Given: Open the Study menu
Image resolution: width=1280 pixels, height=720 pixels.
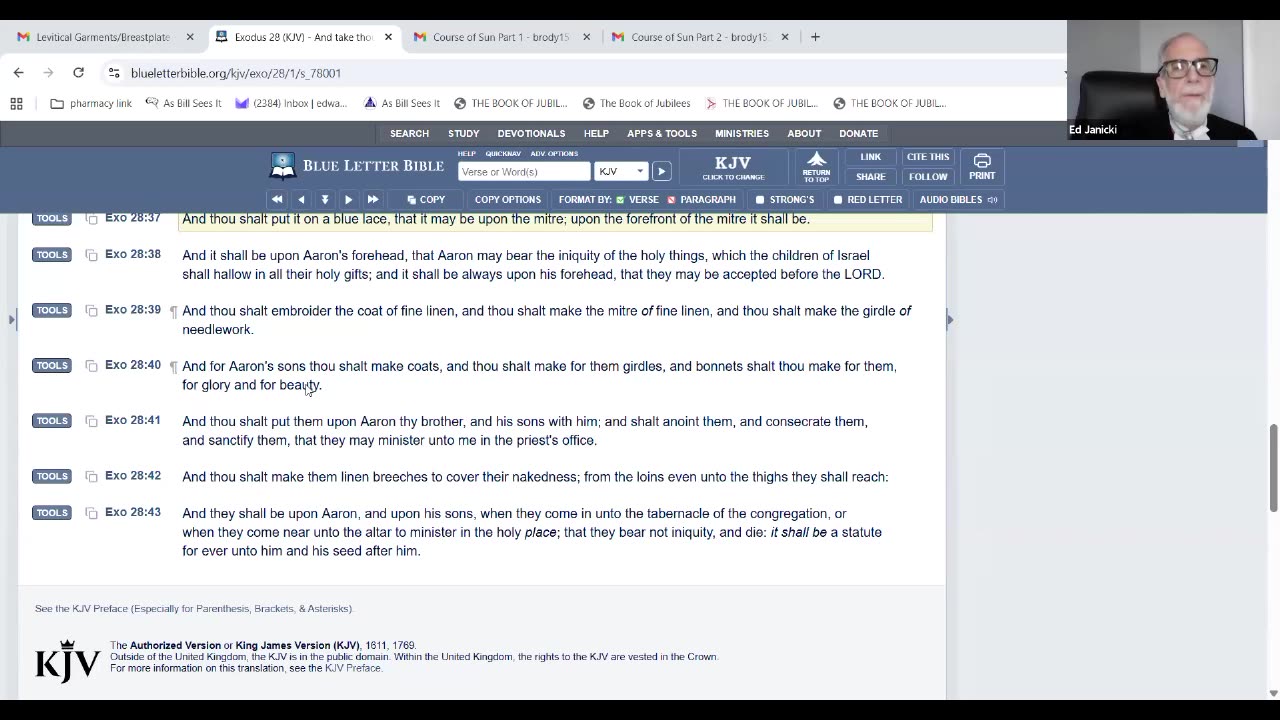Looking at the screenshot, I should coord(463,133).
